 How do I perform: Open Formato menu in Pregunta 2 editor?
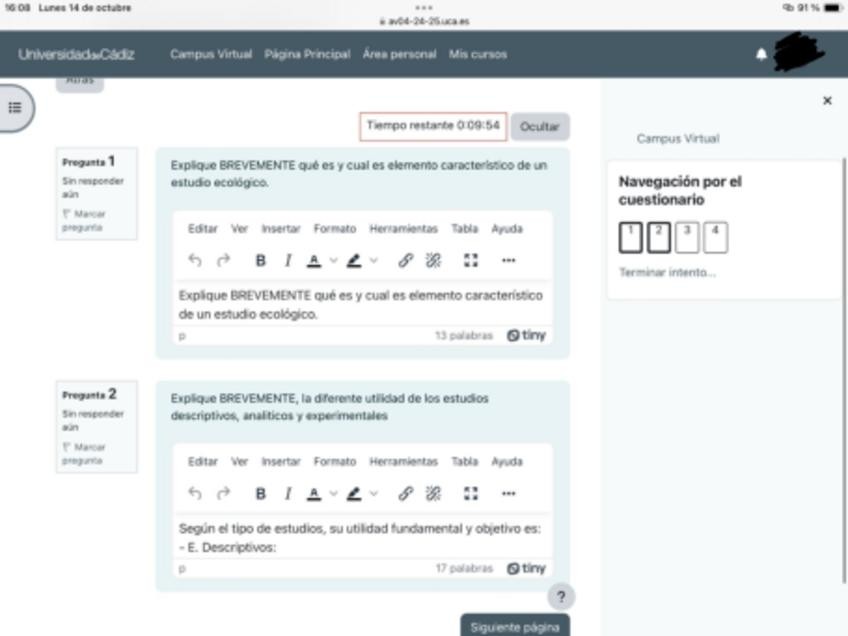point(335,461)
